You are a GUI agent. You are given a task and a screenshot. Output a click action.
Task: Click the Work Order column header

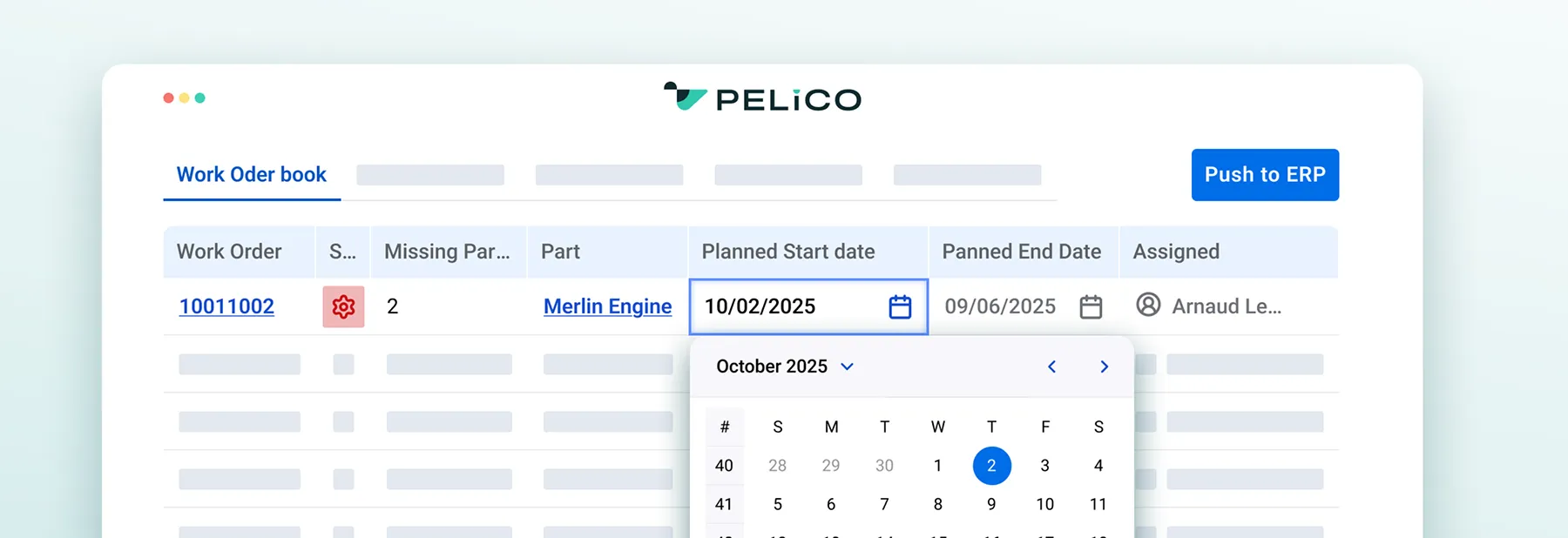[229, 252]
